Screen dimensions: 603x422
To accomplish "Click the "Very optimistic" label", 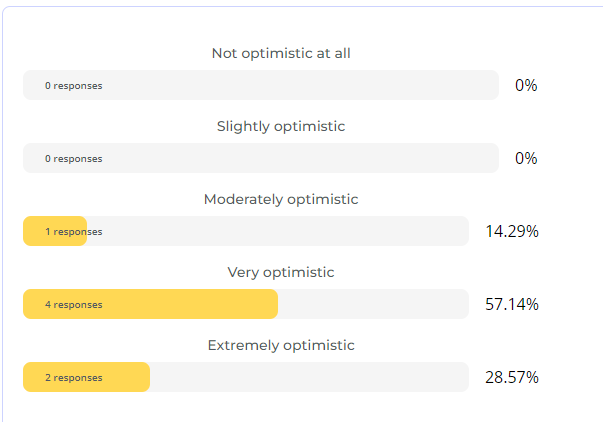I will coord(281,272).
